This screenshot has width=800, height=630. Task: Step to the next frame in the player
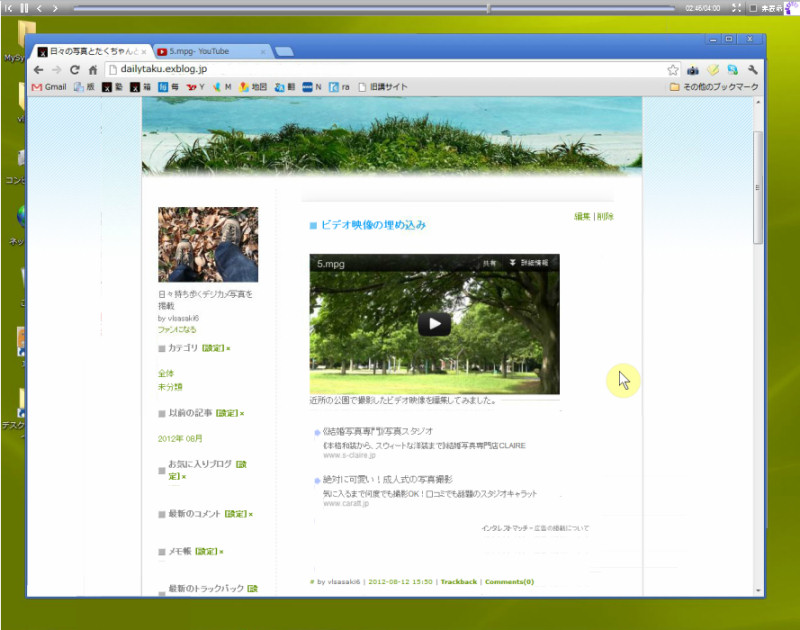[x=55, y=8]
